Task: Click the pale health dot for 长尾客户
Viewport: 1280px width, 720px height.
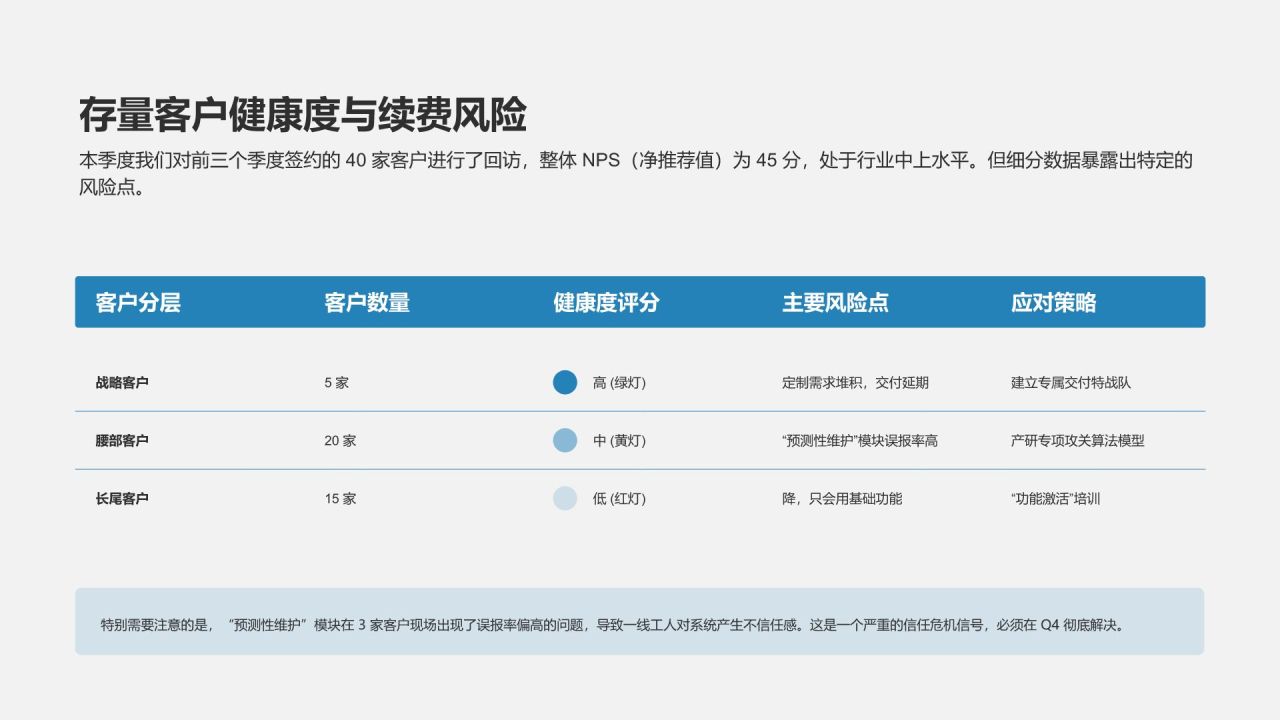Action: click(x=565, y=498)
